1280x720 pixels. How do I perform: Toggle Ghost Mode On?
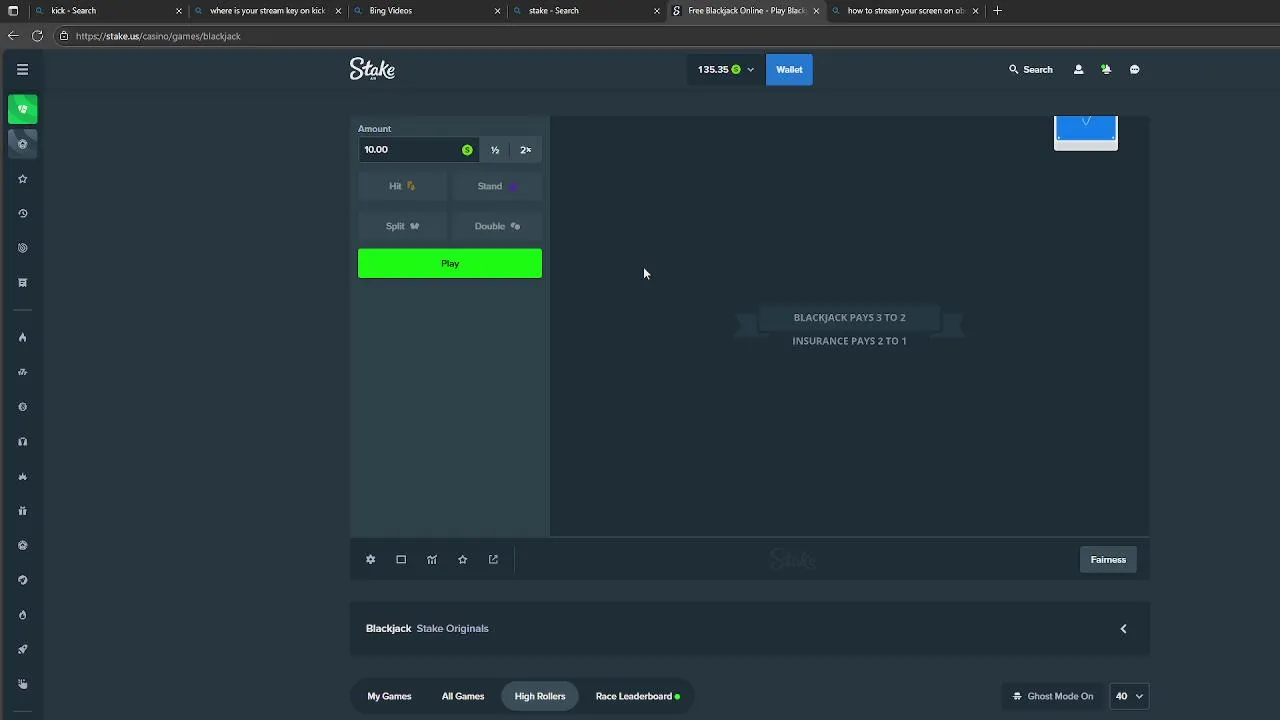1053,696
